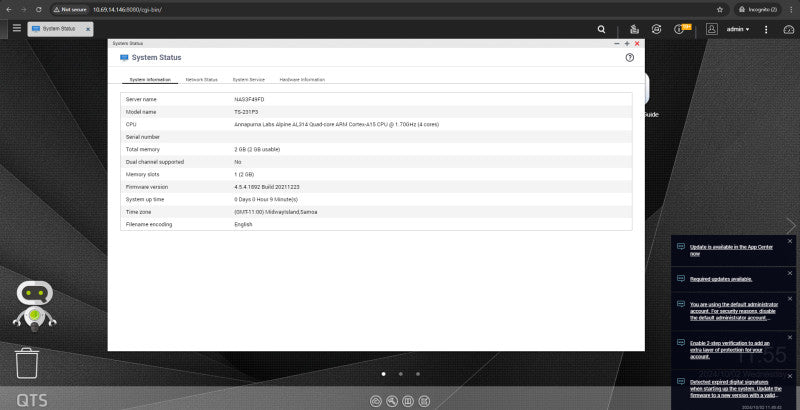The height and width of the screenshot is (410, 800).
Task: Click the System up time value
Action: point(266,199)
